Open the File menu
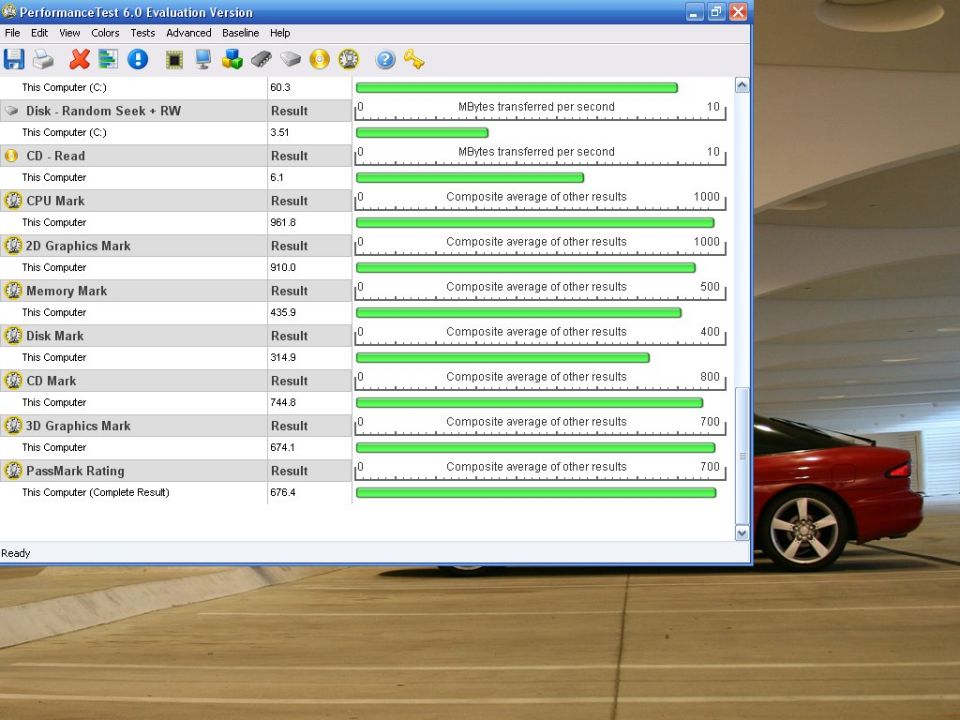 click(12, 33)
